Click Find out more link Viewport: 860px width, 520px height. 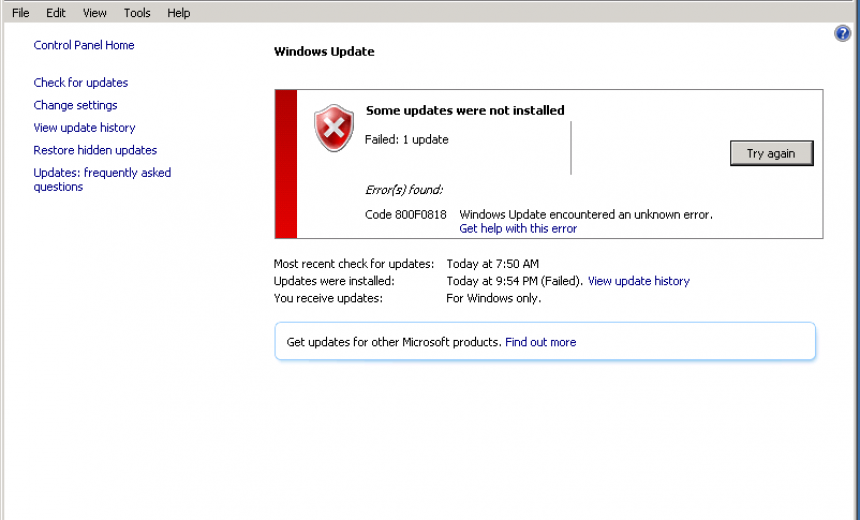pyautogui.click(x=540, y=342)
